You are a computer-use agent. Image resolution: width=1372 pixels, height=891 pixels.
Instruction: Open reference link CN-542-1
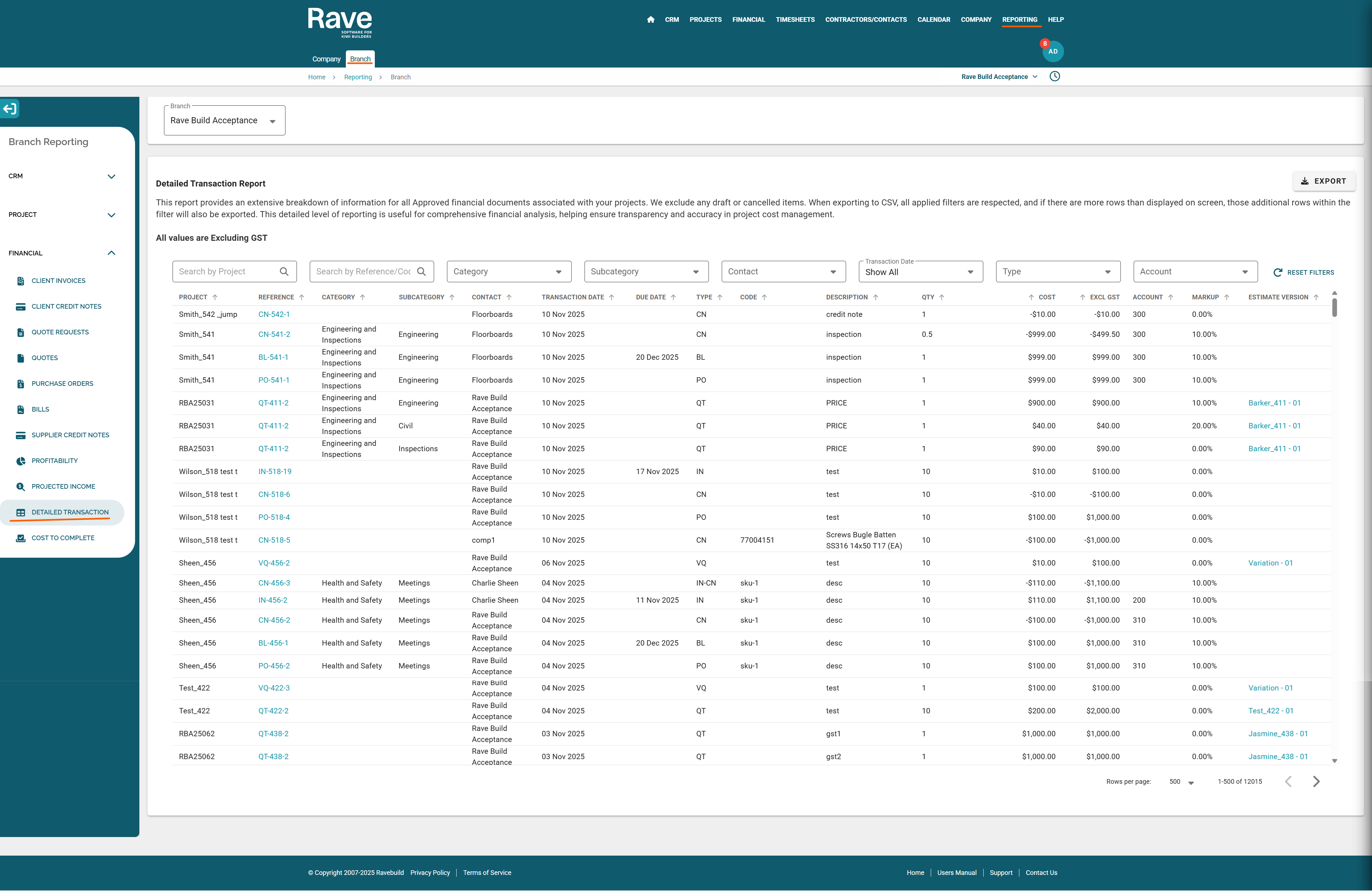(x=274, y=315)
